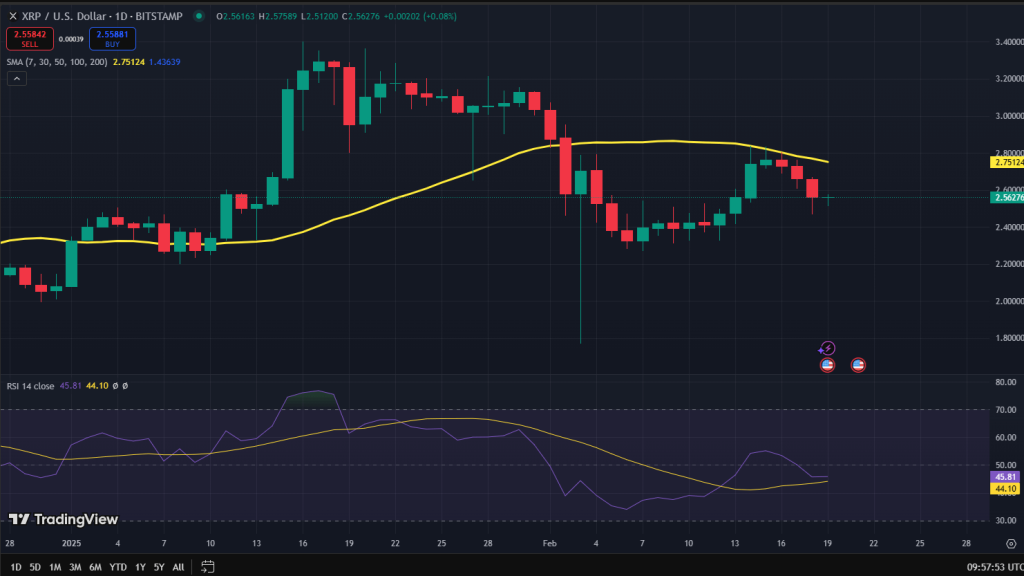Click the 70.00 RSI scale label
Viewport: 1024px width, 576px height.
[x=1006, y=410]
